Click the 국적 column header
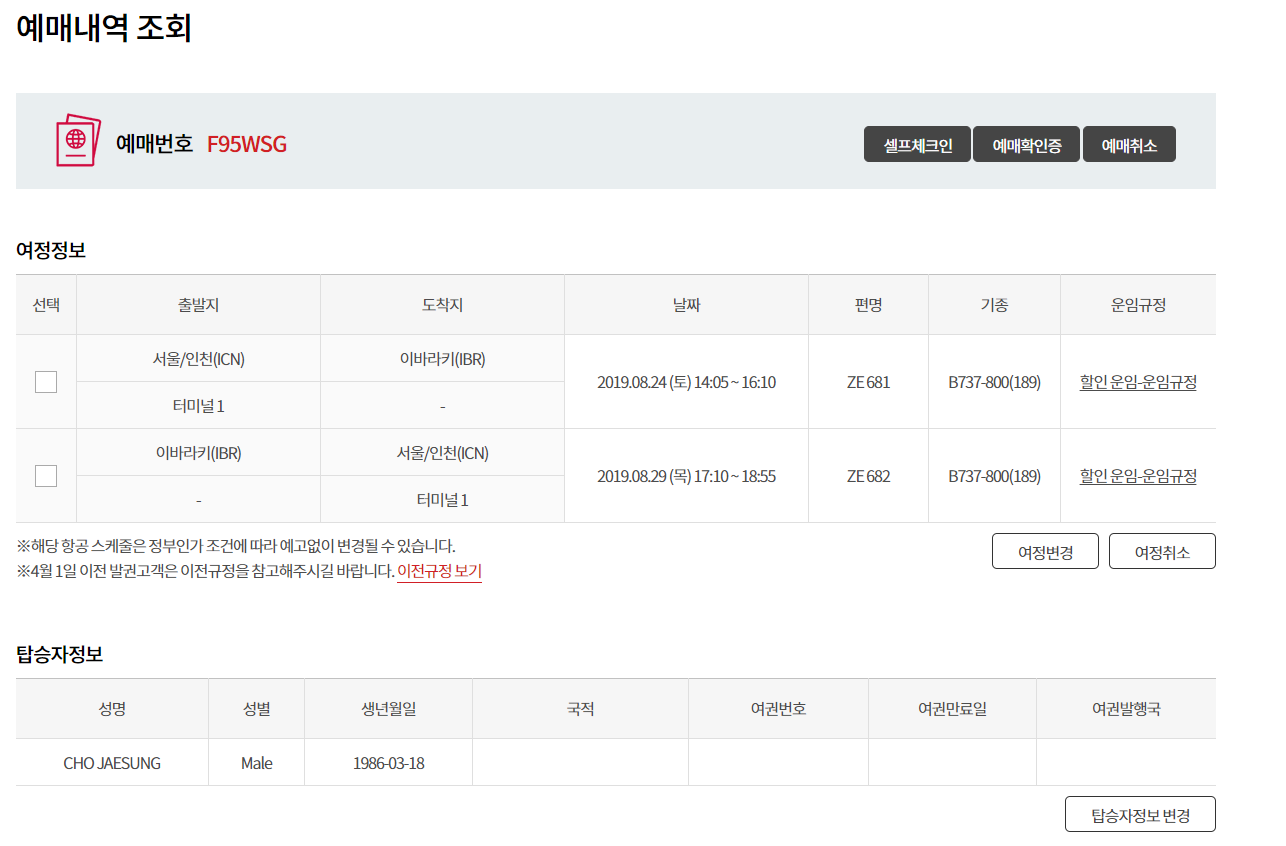Viewport: 1286px width, 846px height. [581, 709]
